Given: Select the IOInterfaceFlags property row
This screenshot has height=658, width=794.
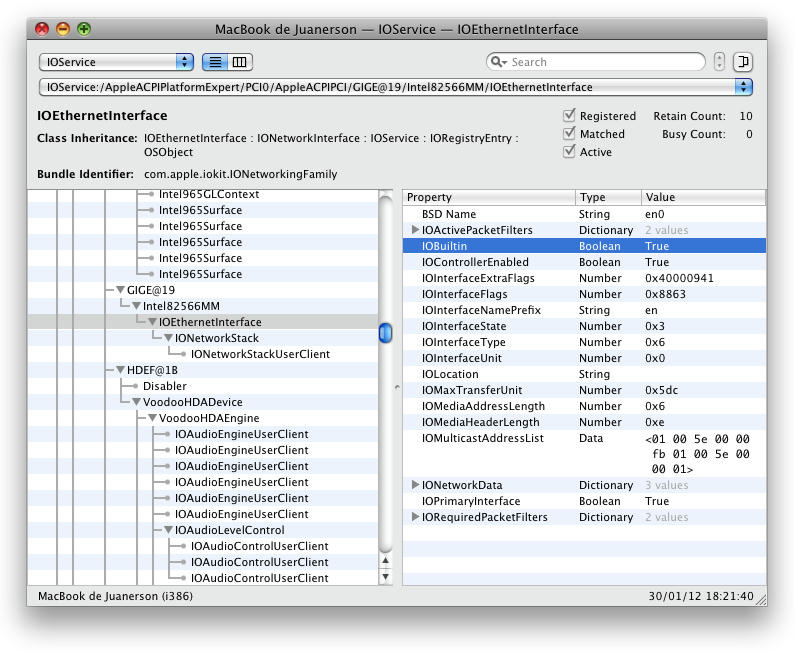Looking at the screenshot, I should click(x=584, y=294).
